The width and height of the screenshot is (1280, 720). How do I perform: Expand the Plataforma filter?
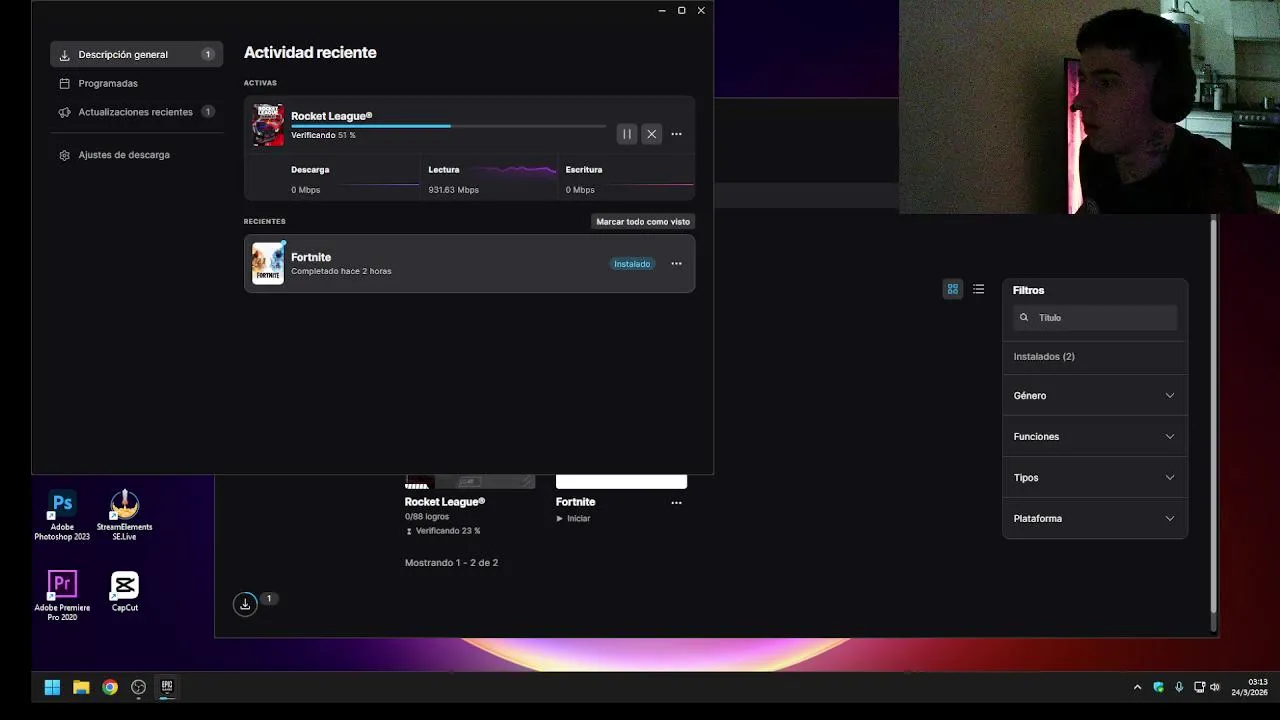tap(1095, 519)
